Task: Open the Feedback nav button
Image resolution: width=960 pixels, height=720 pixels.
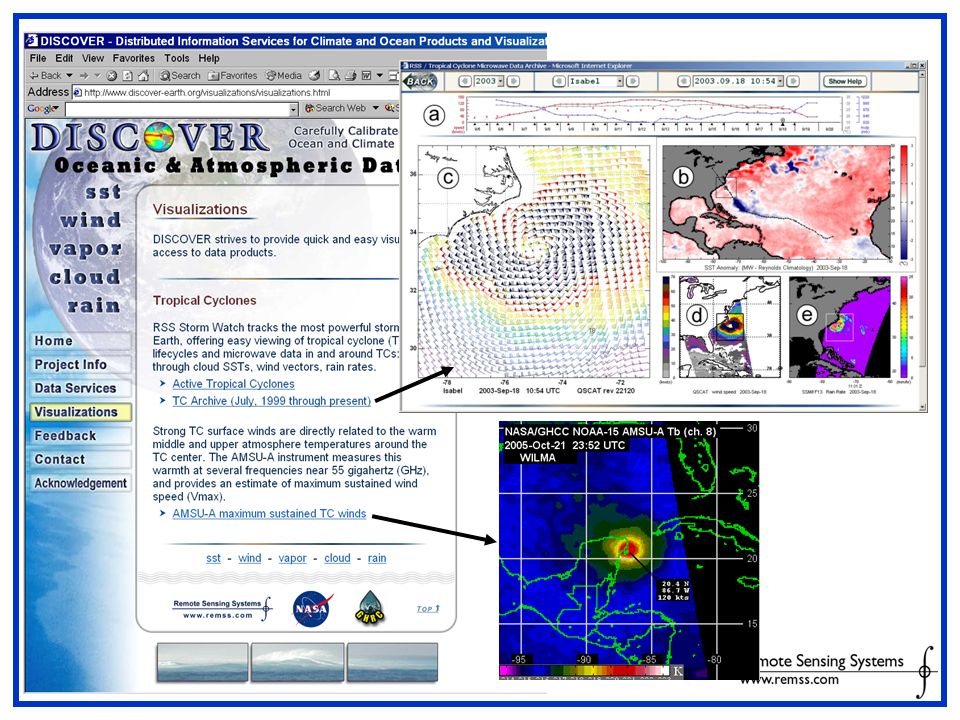Action: coord(80,436)
